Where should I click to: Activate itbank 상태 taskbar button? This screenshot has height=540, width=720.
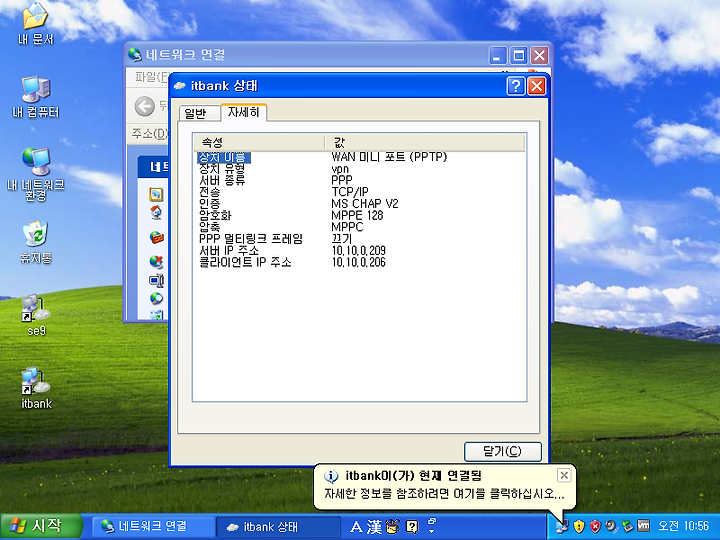click(278, 526)
